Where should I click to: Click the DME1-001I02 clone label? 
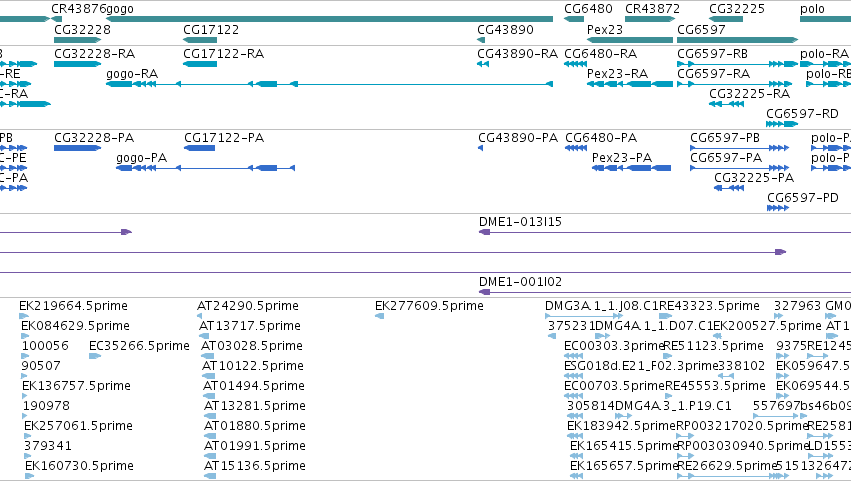click(x=520, y=282)
